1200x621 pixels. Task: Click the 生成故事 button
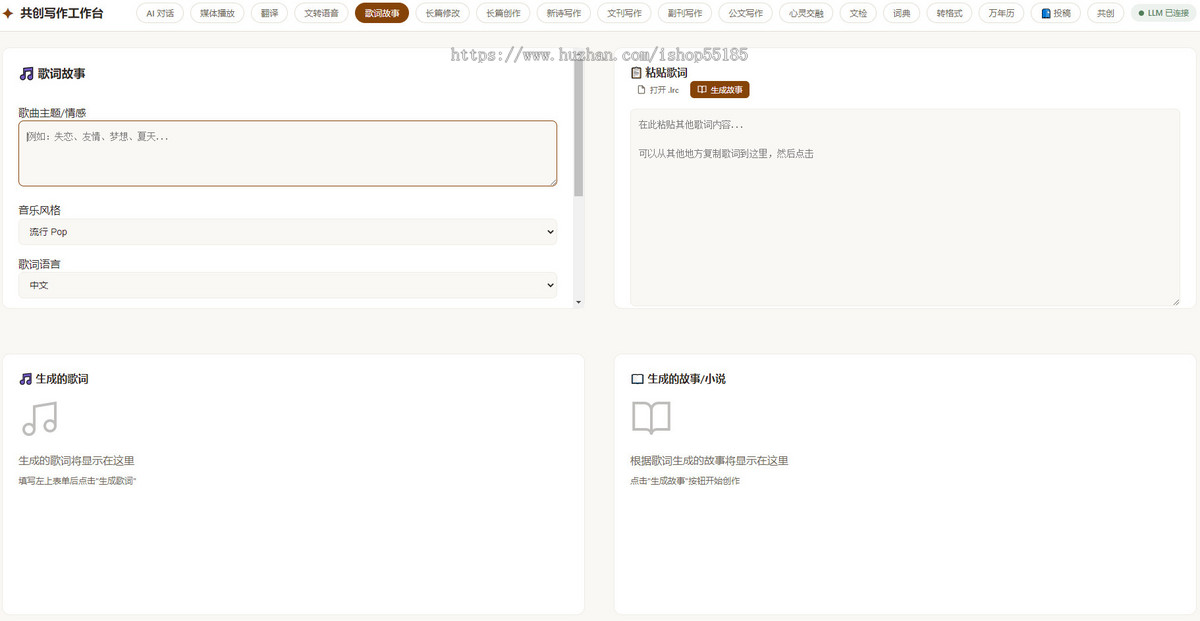coord(720,90)
